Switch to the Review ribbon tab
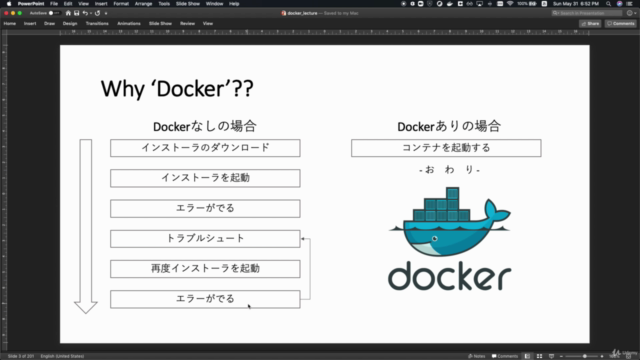Viewport: 640px width, 360px height. pos(187,24)
